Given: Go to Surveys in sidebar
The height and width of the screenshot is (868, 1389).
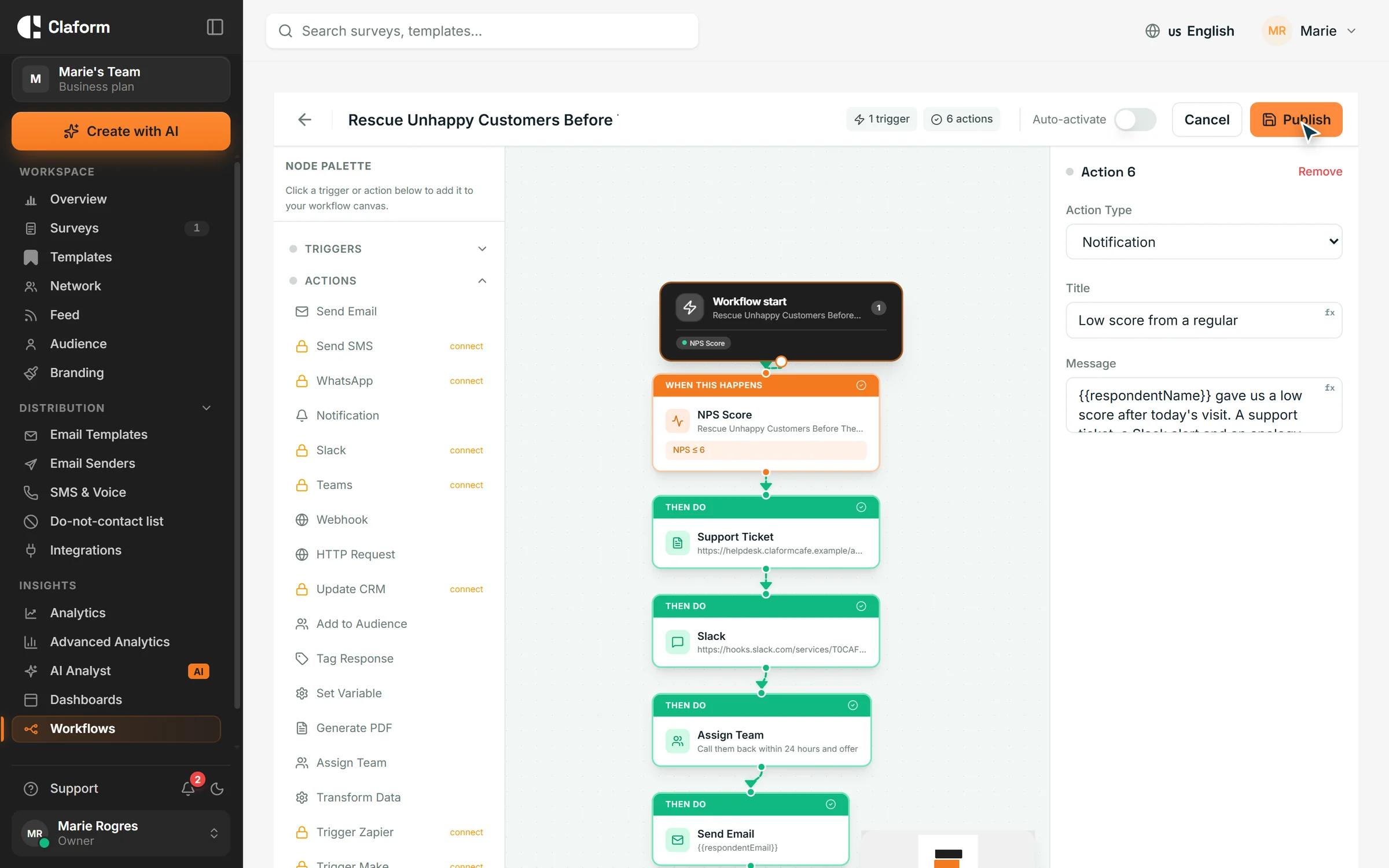Looking at the screenshot, I should coord(116,228).
